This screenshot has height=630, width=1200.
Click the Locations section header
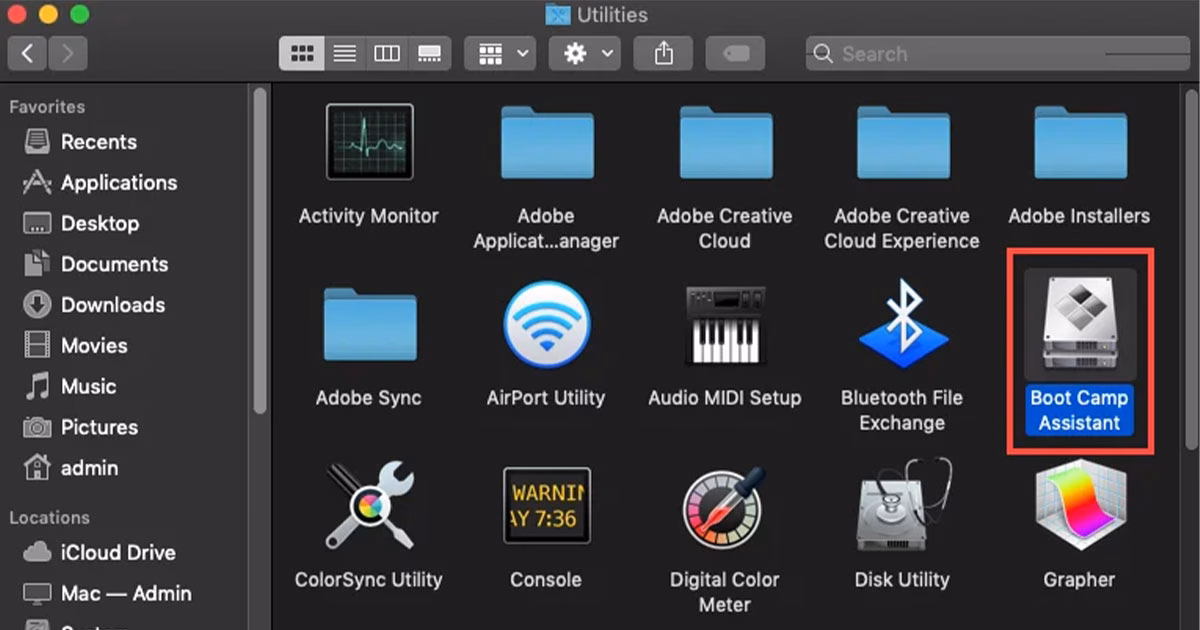(49, 518)
